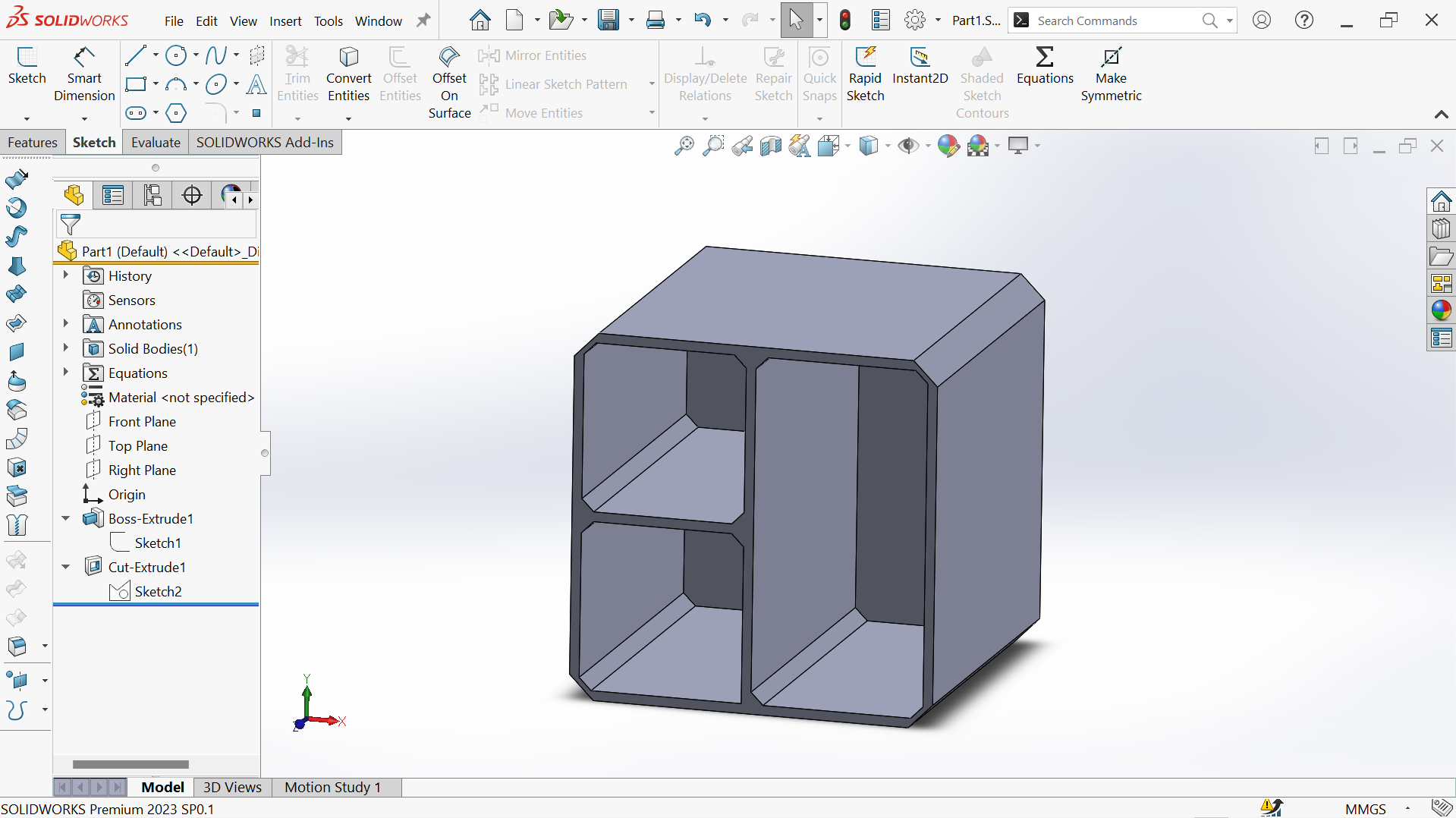Pin the menu bar with pushpin
This screenshot has width=1456, height=818.
coord(423,20)
